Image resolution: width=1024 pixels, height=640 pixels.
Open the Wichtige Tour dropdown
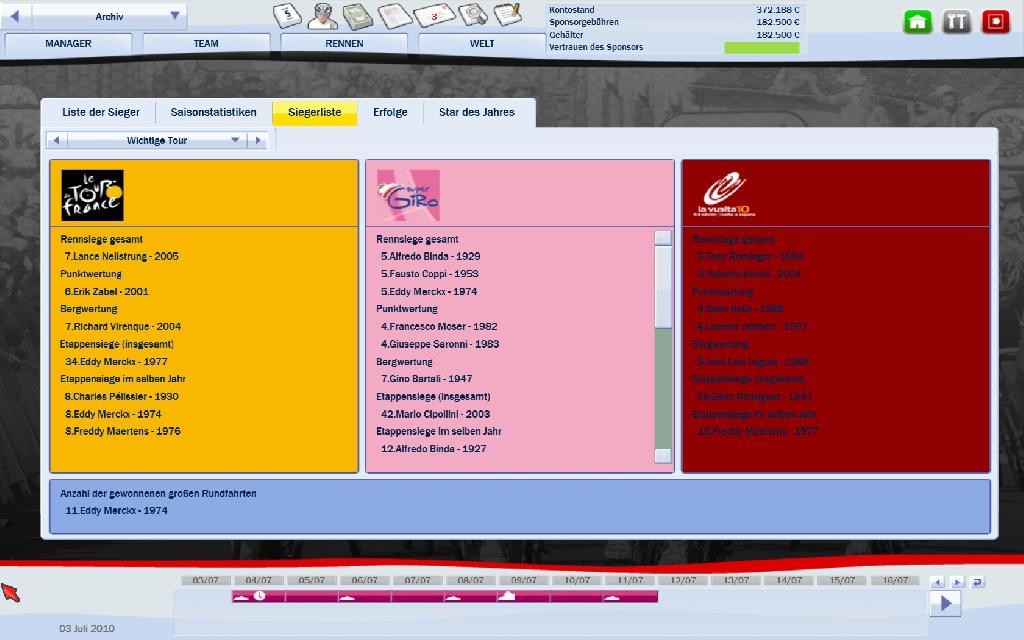[236, 141]
